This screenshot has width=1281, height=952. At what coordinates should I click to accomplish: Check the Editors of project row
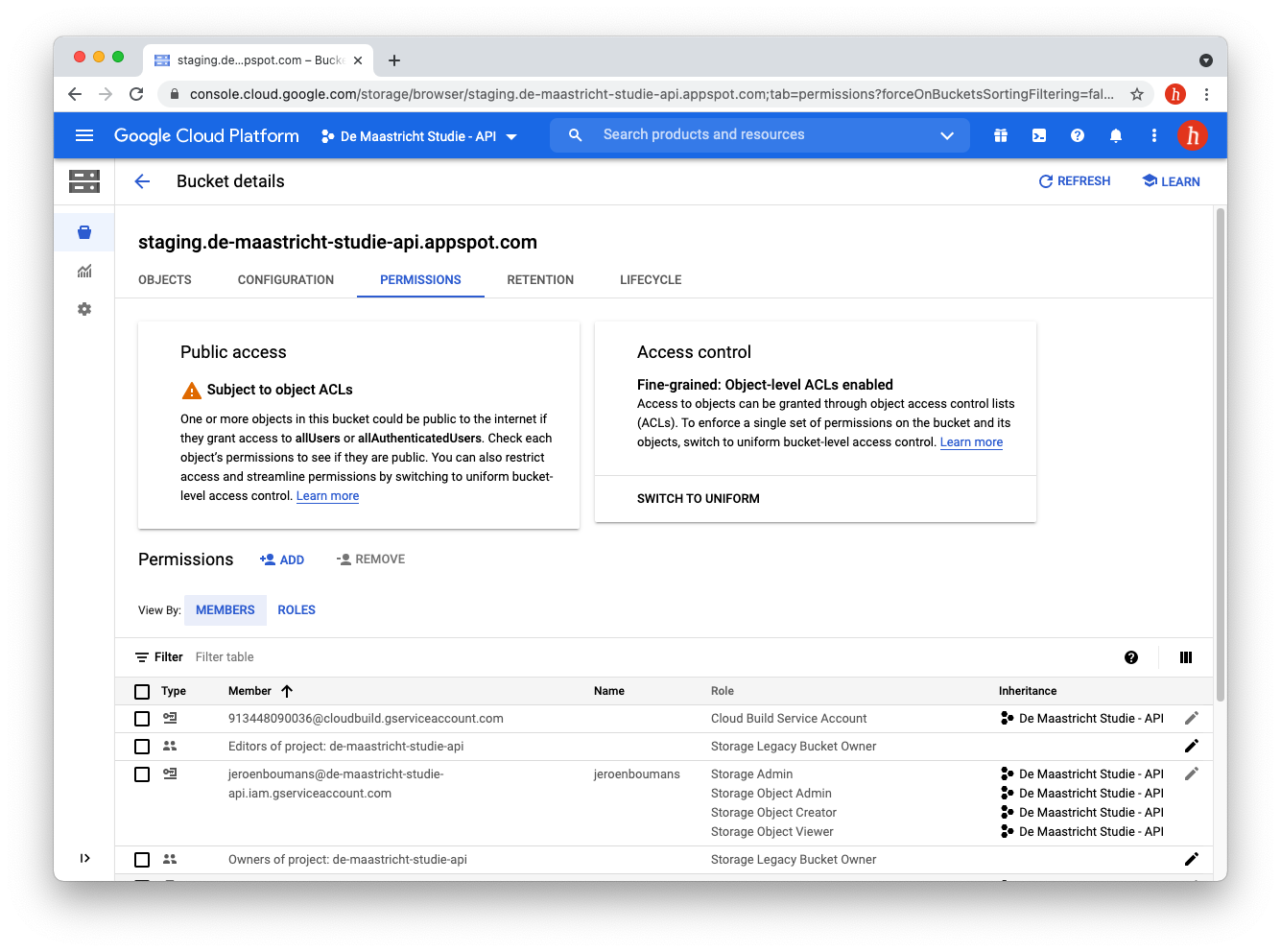(142, 747)
